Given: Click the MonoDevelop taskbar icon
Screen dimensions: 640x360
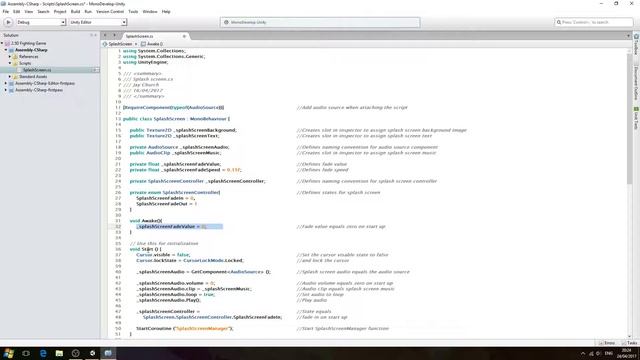Looking at the screenshot, I should [108, 353].
